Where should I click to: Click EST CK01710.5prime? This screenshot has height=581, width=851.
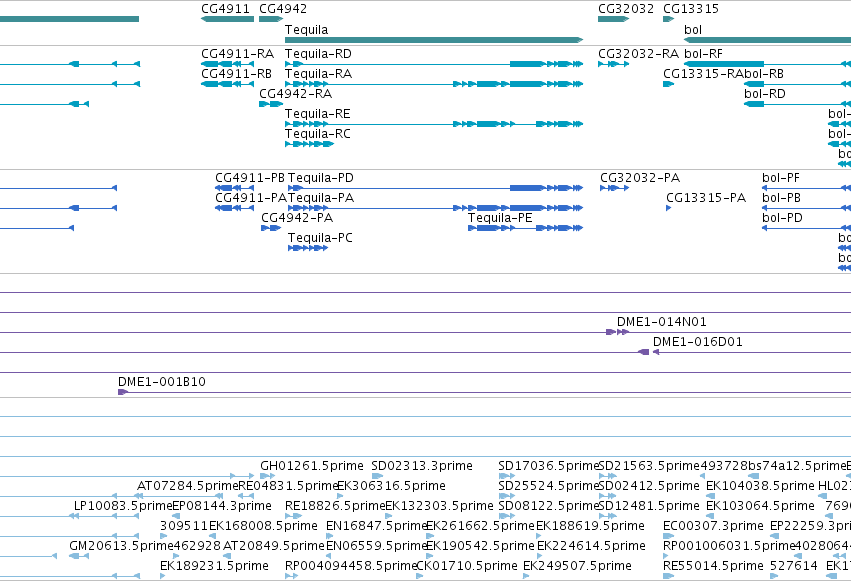(x=420, y=576)
